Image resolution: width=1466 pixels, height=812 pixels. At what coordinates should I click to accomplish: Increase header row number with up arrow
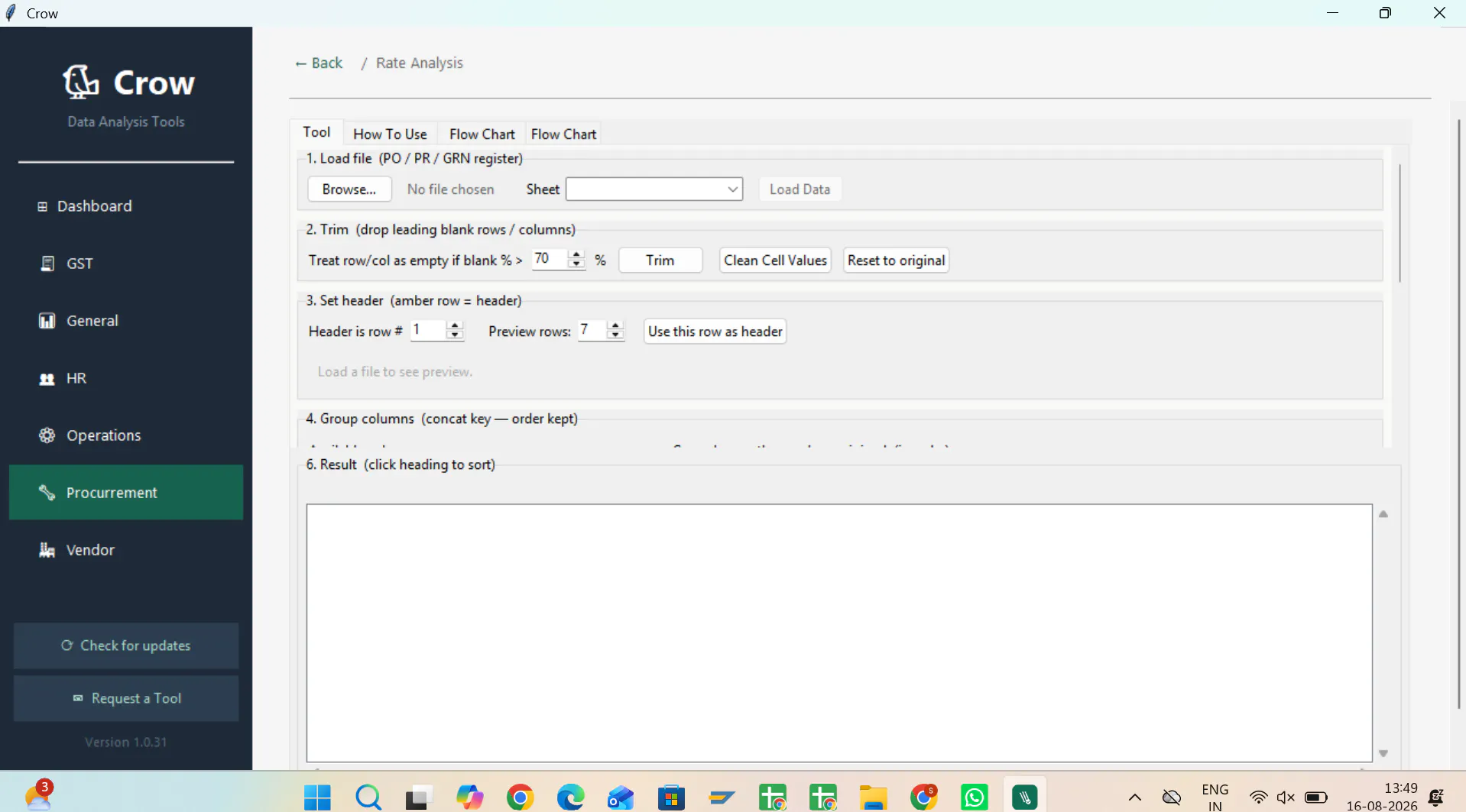pyautogui.click(x=455, y=325)
